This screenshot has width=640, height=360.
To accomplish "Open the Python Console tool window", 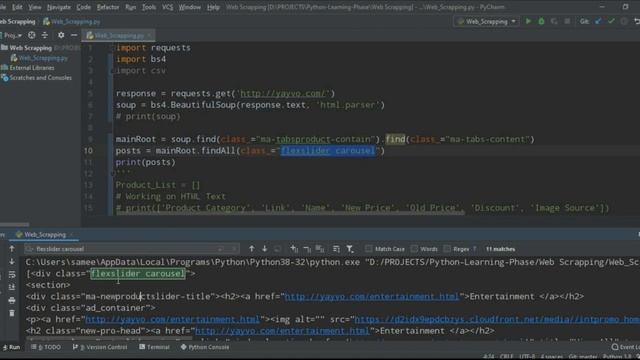I will click(205, 347).
